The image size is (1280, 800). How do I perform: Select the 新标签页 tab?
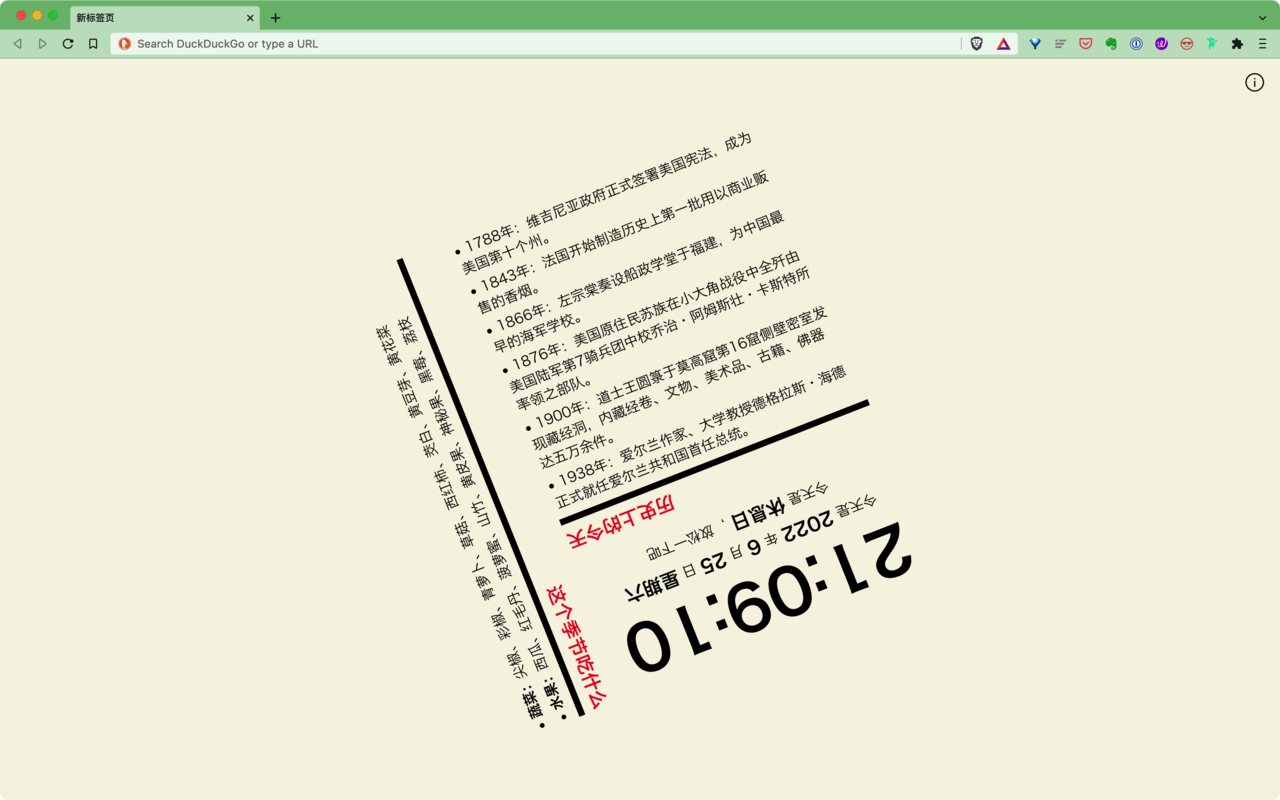tap(165, 17)
